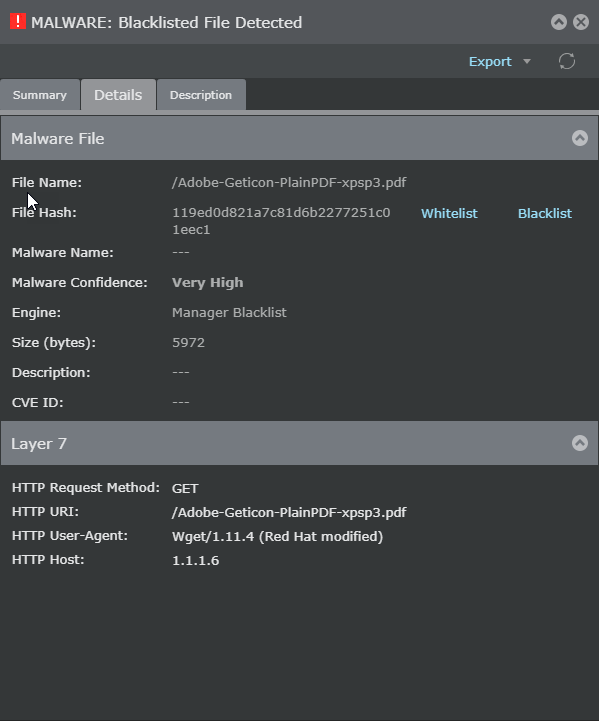
Task: Click the Wget/1.11.4 user-agent value
Action: pyautogui.click(x=277, y=536)
